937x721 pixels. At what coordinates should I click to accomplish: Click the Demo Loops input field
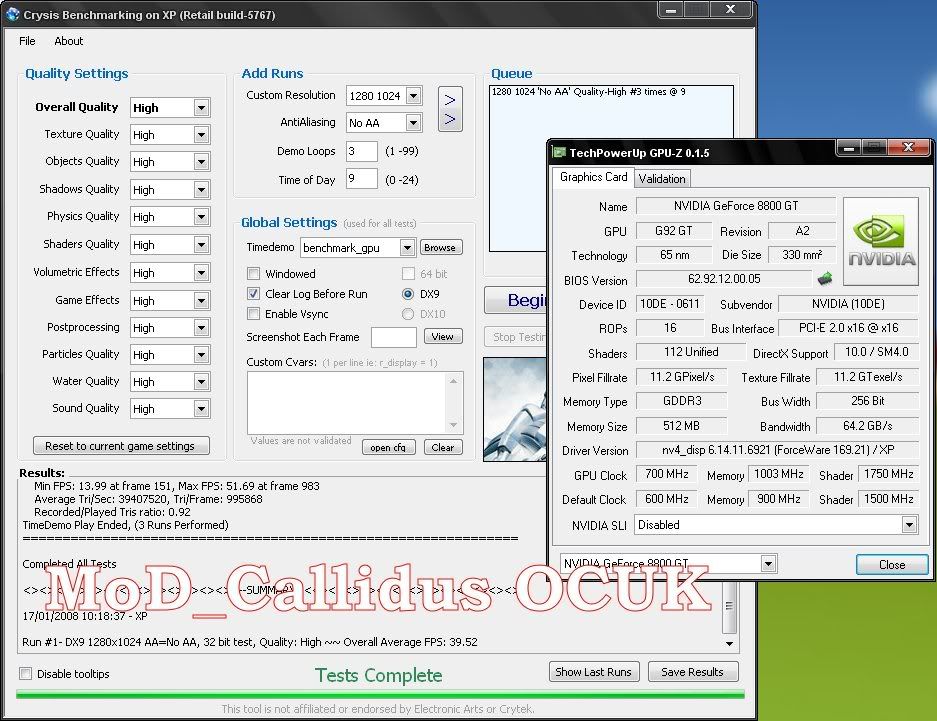362,151
